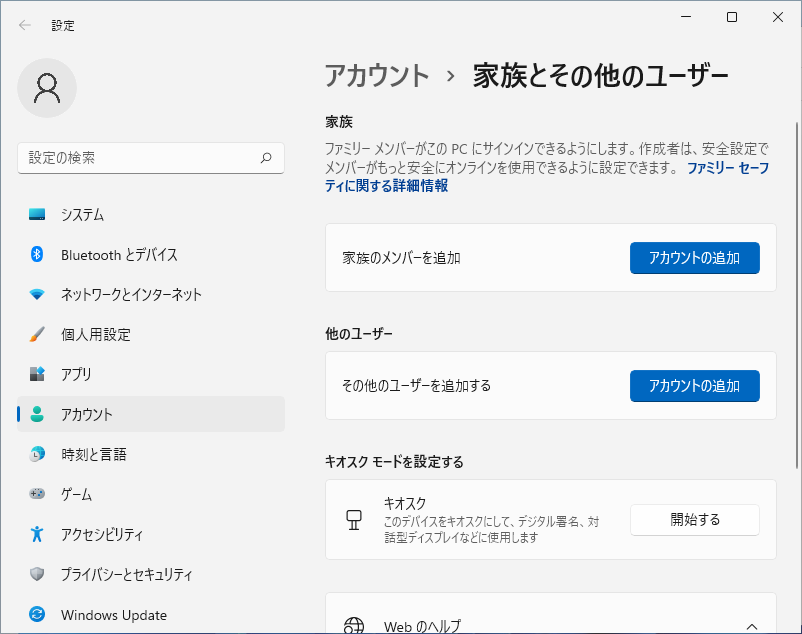Screen dimensions: 802x634
Task: Open ネットワークとインターネット wifi icon
Action: (x=37, y=295)
